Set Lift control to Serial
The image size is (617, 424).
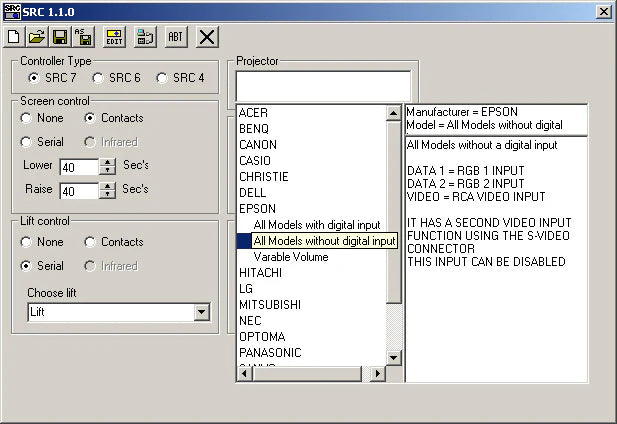point(42,266)
